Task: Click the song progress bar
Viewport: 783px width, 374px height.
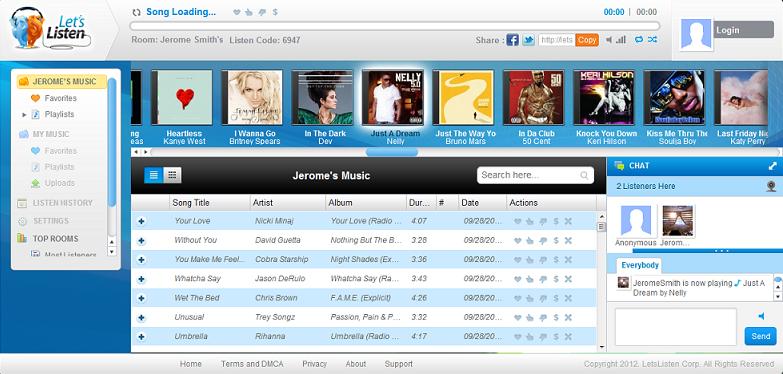Action: (x=394, y=26)
